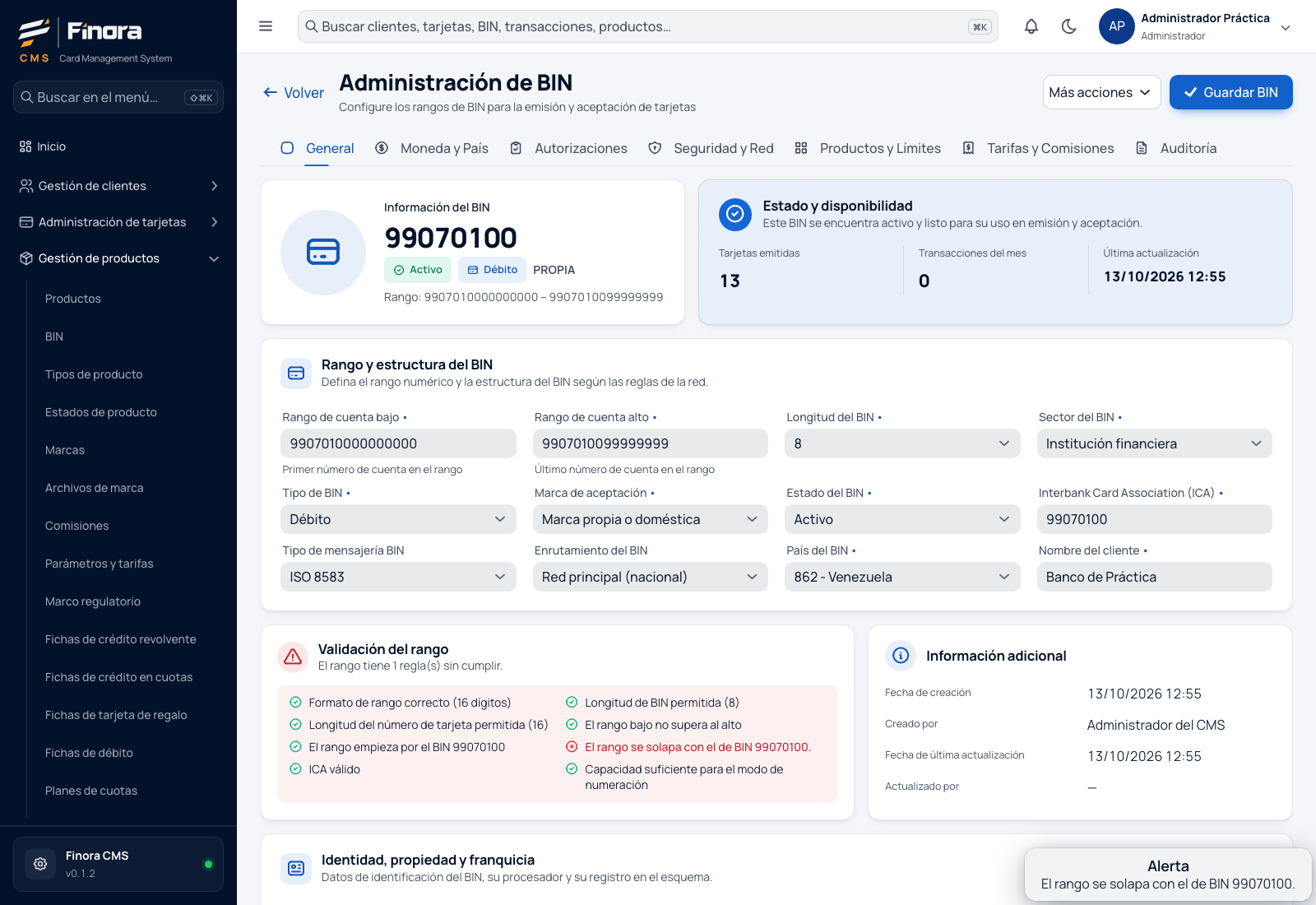
Task: Switch to Autorizaciones tab
Action: pyautogui.click(x=568, y=148)
